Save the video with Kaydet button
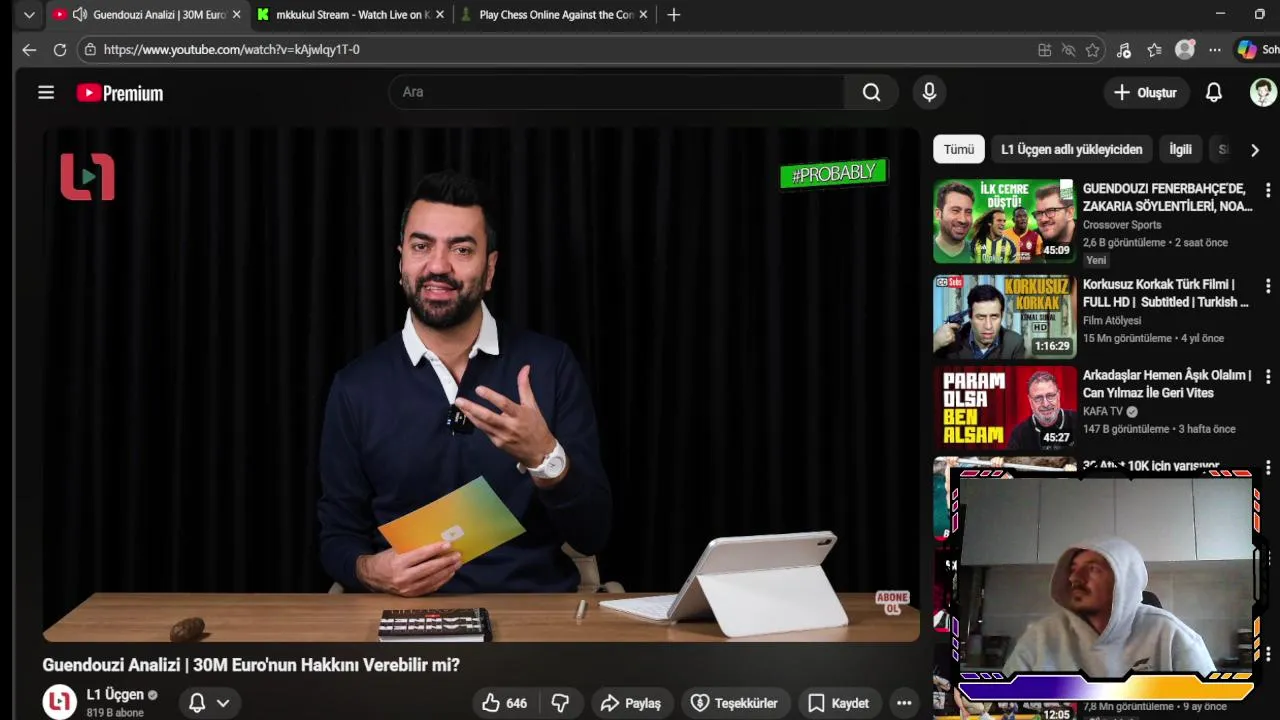1280x720 pixels. pos(838,703)
